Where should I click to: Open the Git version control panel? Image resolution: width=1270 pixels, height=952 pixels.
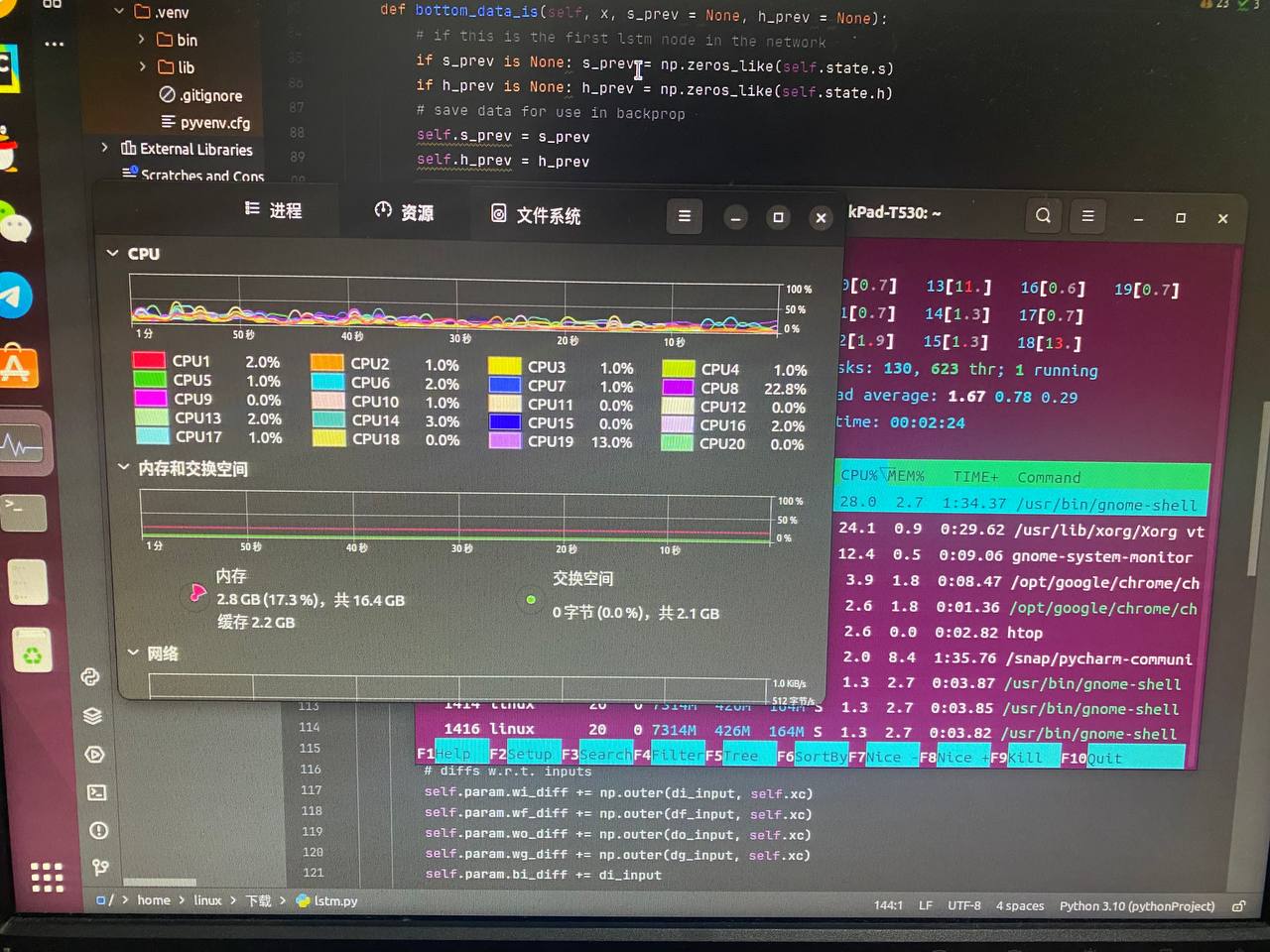(x=100, y=868)
